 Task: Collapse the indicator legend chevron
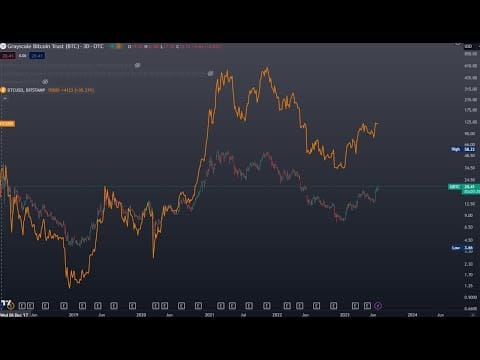(5, 98)
